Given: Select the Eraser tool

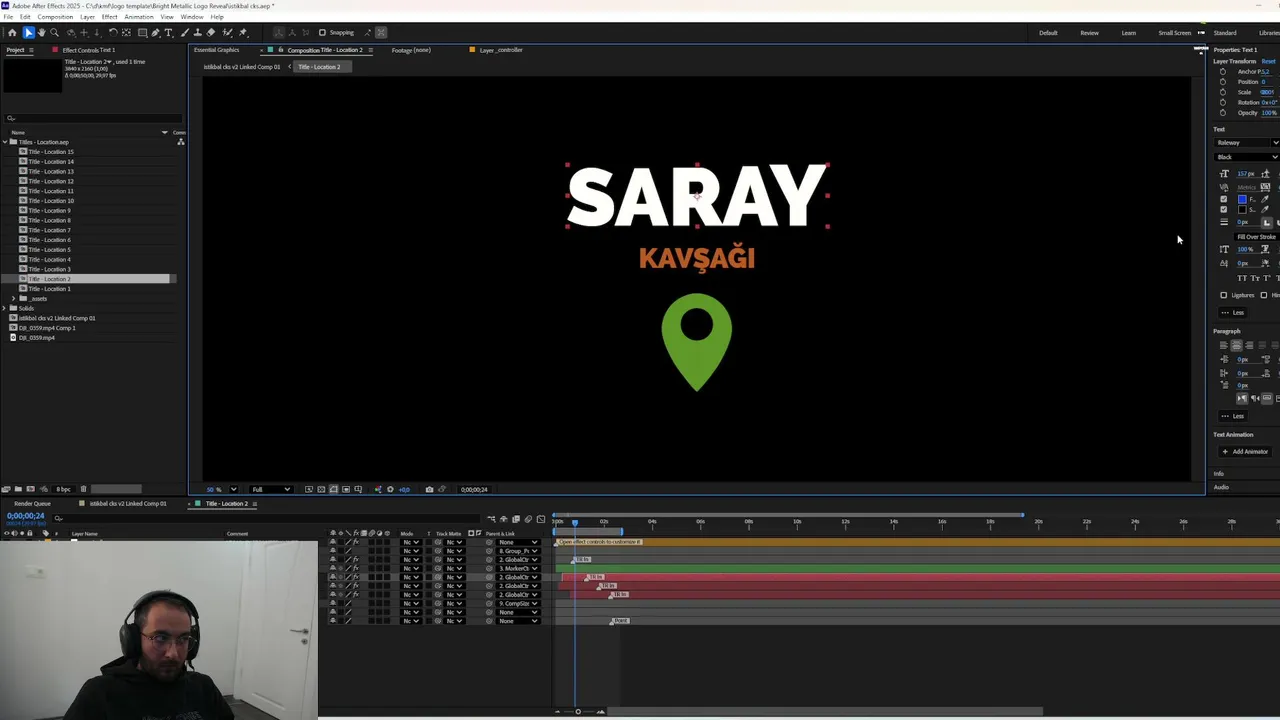Looking at the screenshot, I should (211, 32).
